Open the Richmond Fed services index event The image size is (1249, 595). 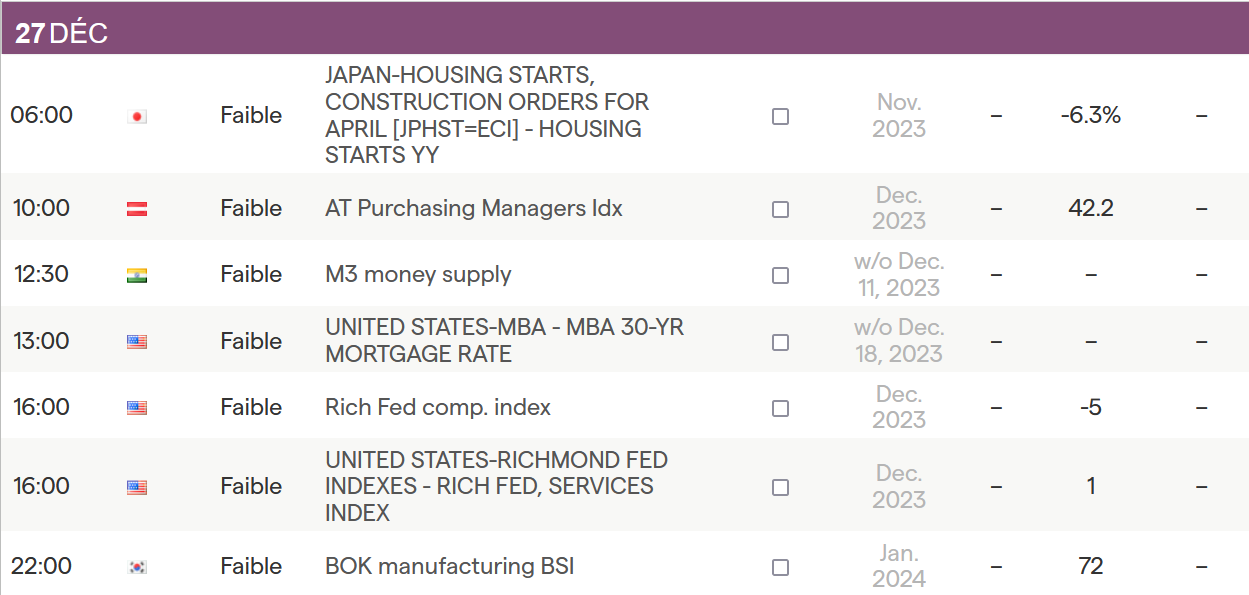pyautogui.click(x=495, y=486)
